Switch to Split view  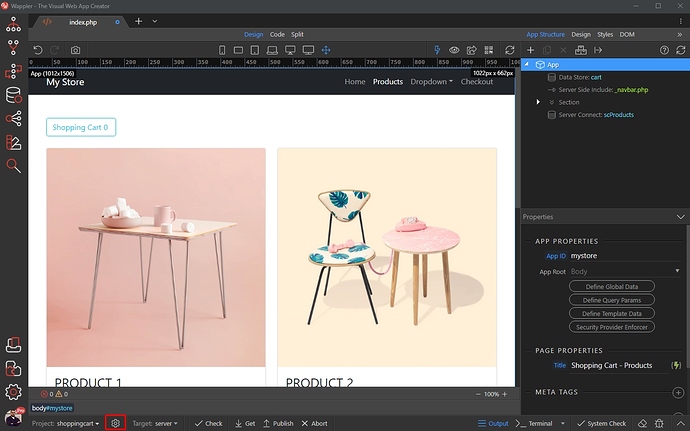coord(297,34)
